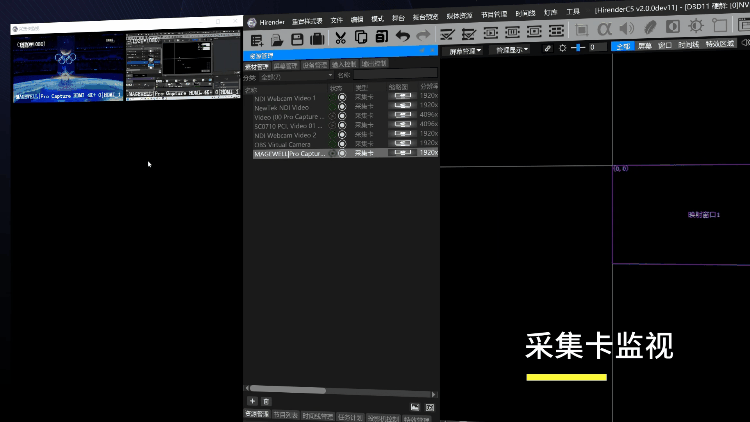Click the right arrow of horizontal scrollbar
The width and height of the screenshot is (750, 422).
434,394
